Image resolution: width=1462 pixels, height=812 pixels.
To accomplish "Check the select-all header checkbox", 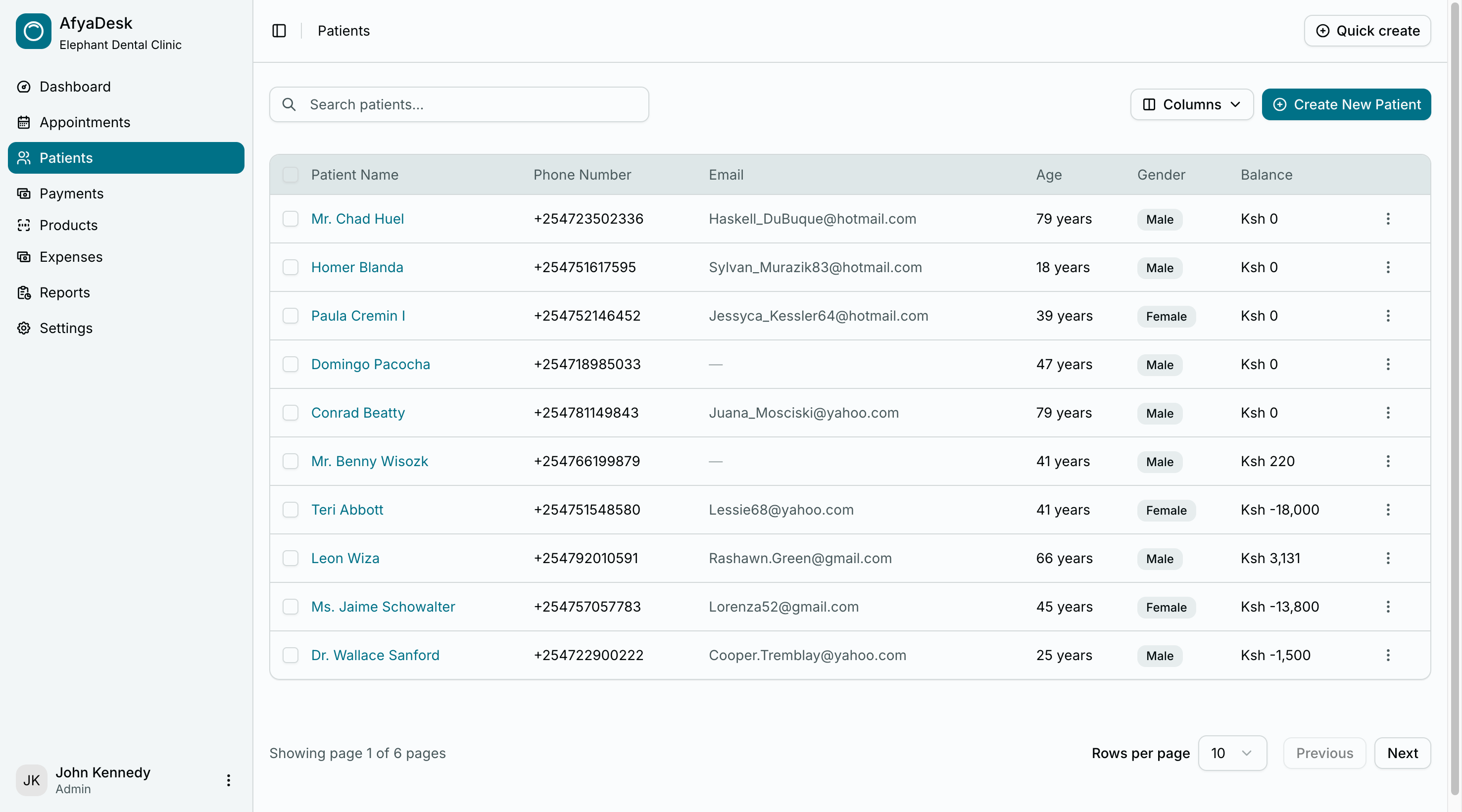I will tap(291, 175).
